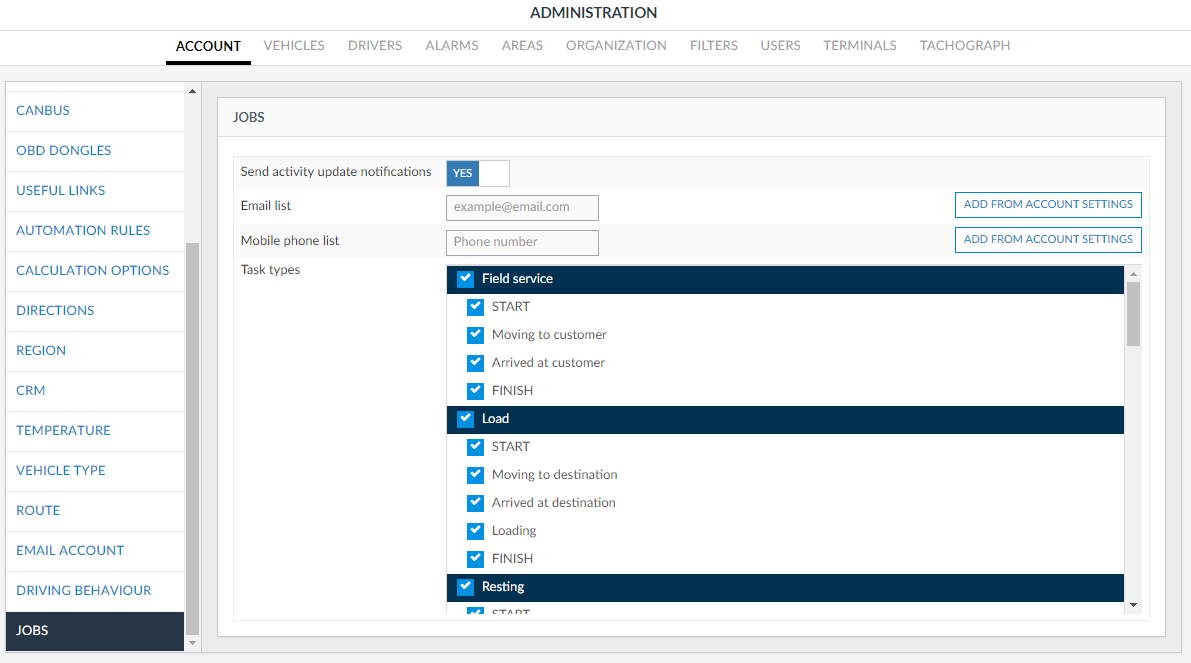
Task: Click the sidebar scroll up arrow
Action: [193, 92]
